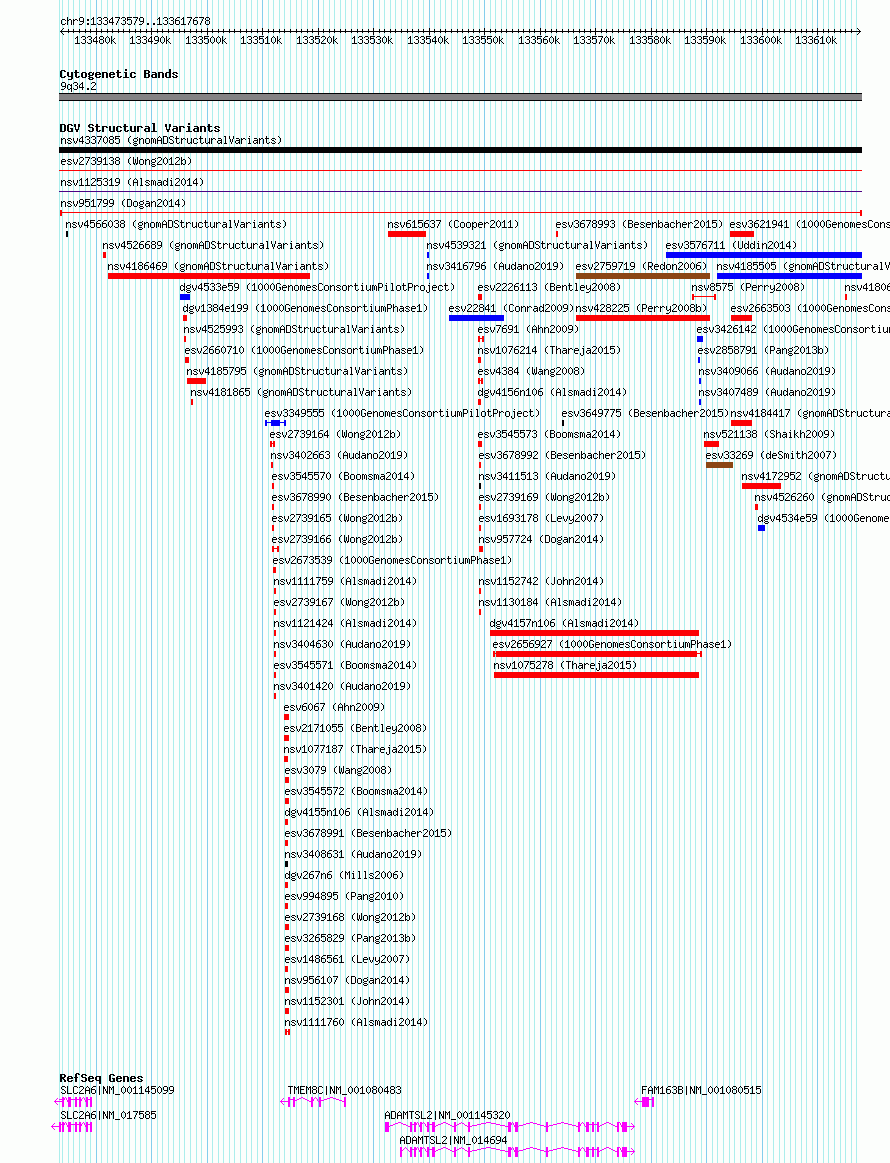Click the 133540k ruler position label

pos(428,41)
